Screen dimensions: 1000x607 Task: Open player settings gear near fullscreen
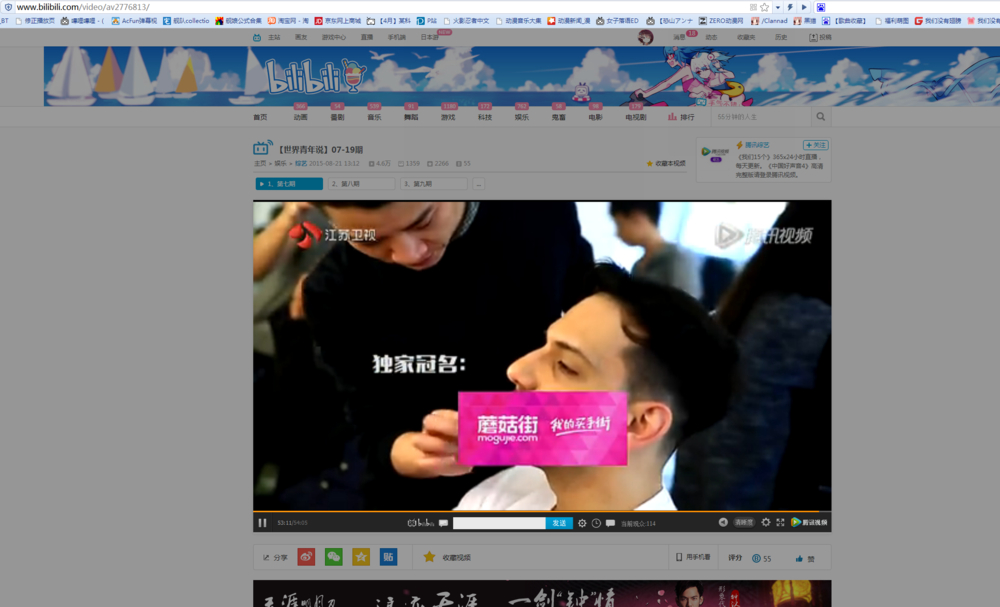(x=766, y=522)
